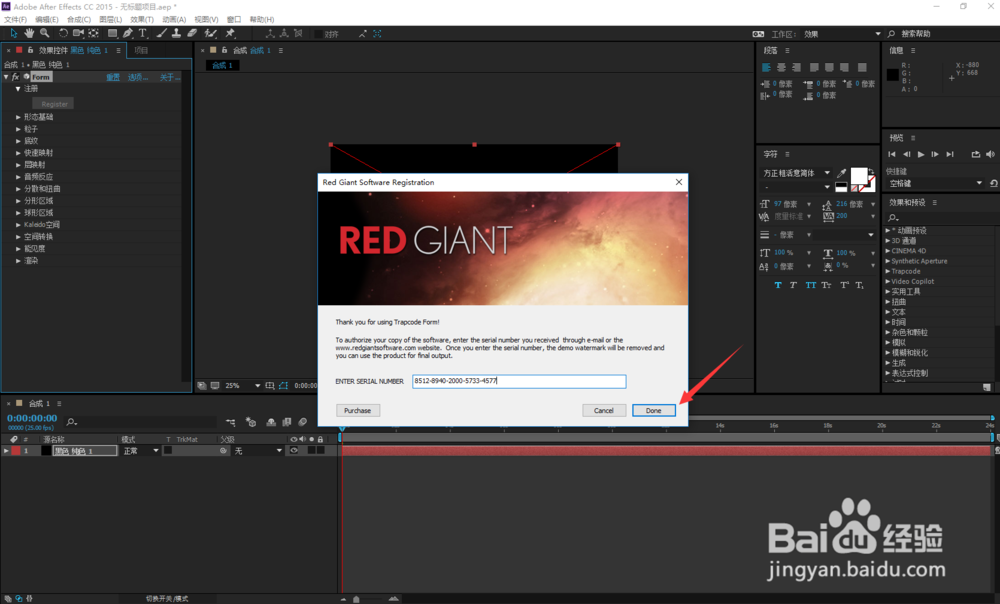Select the Hand tool in toolbar

point(29,33)
